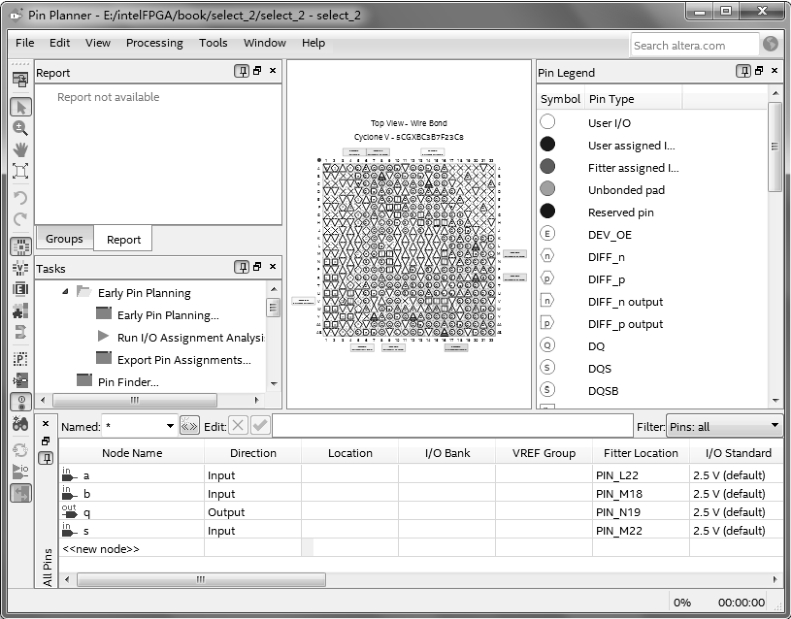Viewport: 791px width, 619px height.
Task: Open the Processing menu
Action: coord(154,43)
